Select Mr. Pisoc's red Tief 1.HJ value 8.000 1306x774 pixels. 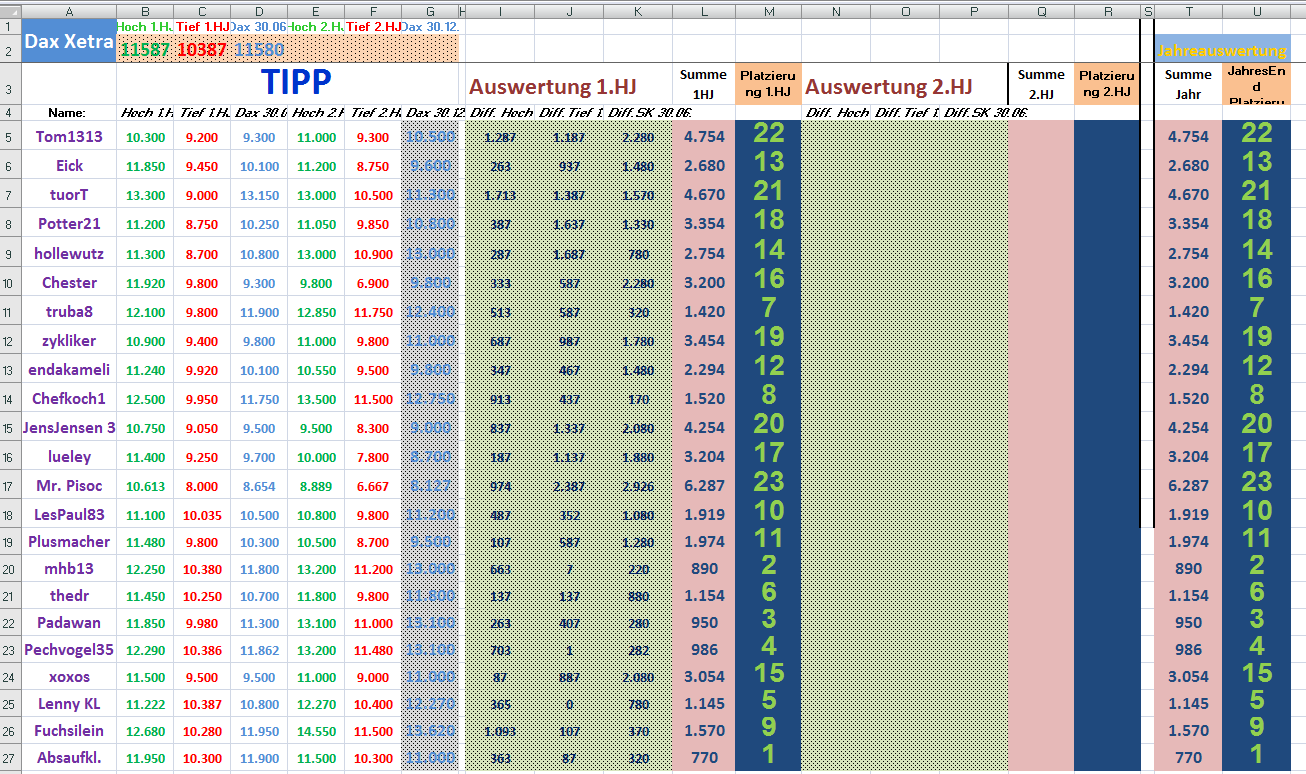(x=202, y=486)
